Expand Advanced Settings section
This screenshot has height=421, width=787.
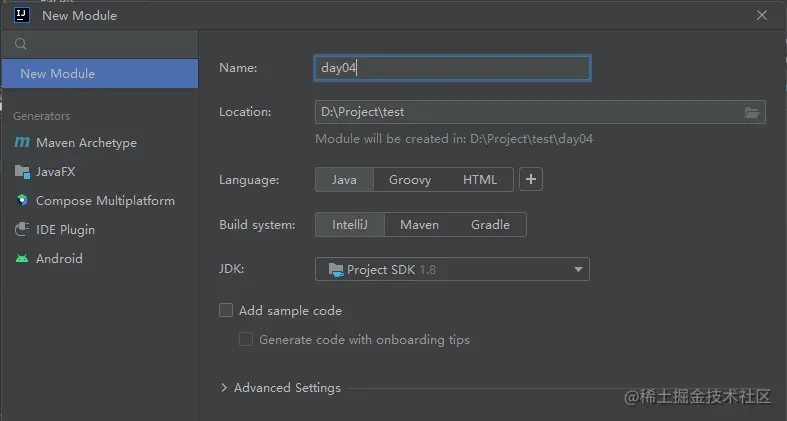pyautogui.click(x=224, y=387)
